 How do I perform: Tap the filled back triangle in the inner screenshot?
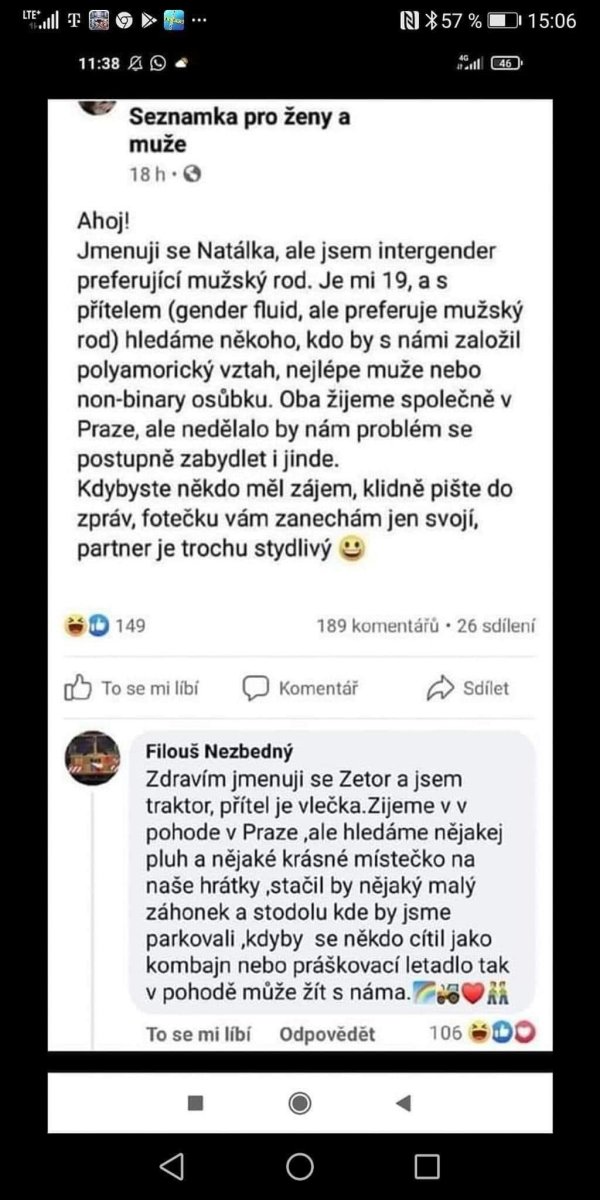point(404,1103)
